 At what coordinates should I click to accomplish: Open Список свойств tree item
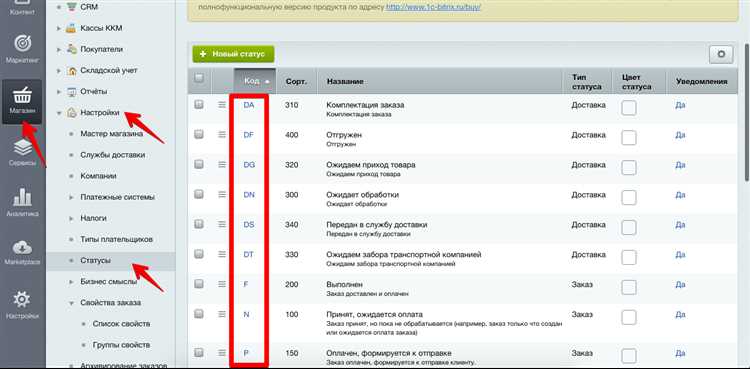tap(121, 324)
